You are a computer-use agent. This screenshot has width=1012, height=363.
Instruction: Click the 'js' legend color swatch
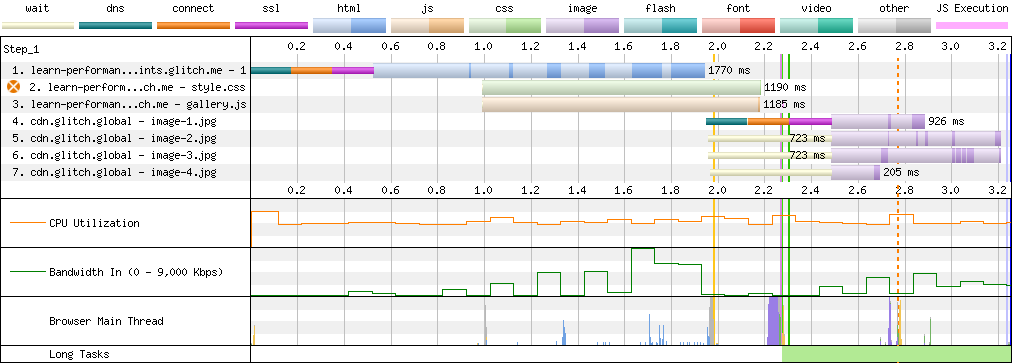click(x=427, y=26)
